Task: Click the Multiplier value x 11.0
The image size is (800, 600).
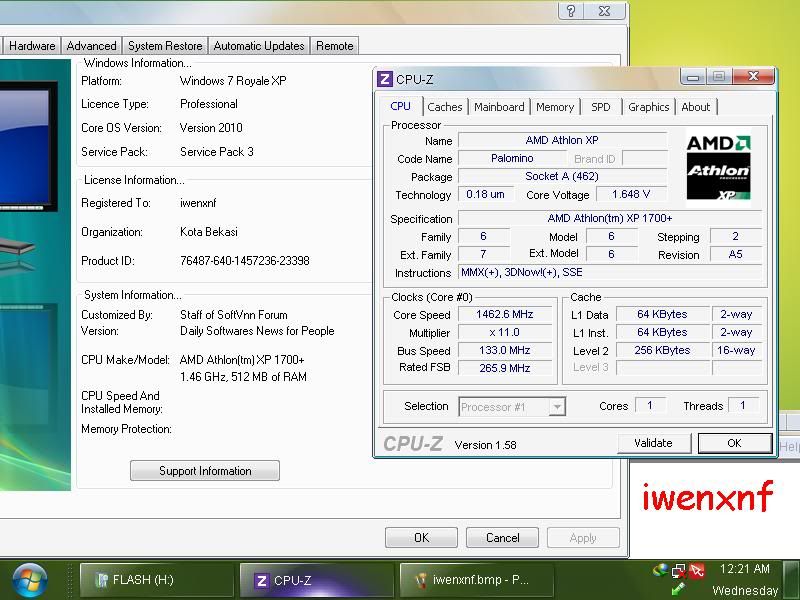Action: pos(505,333)
